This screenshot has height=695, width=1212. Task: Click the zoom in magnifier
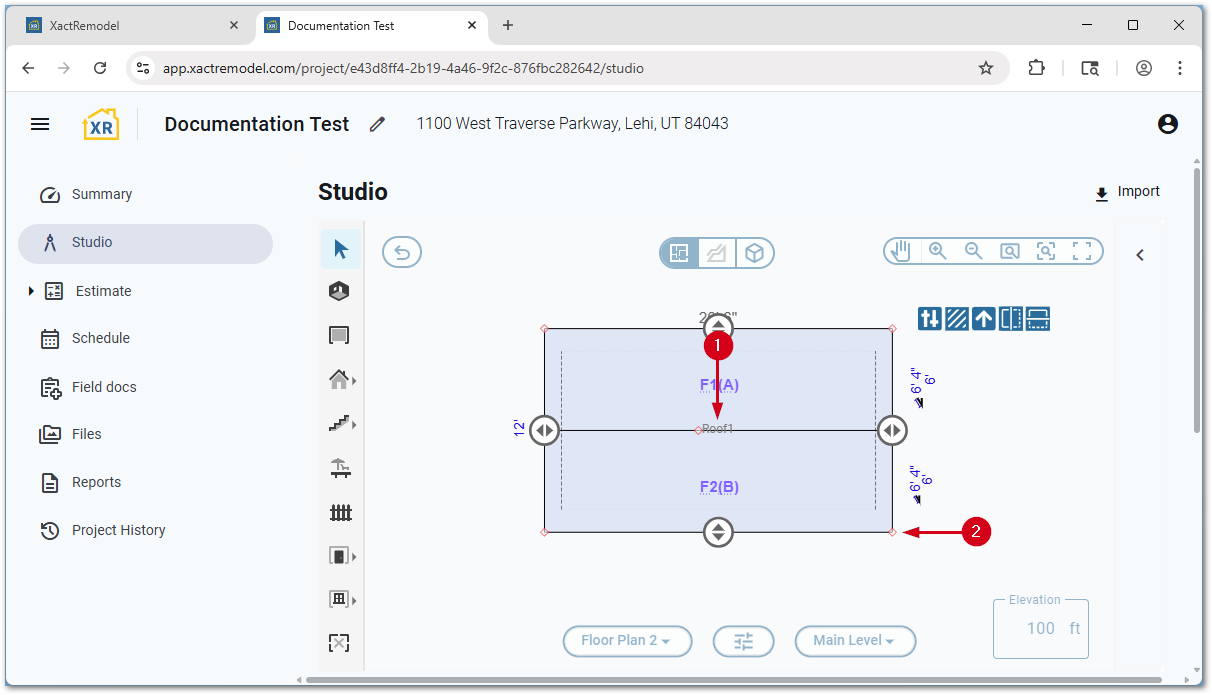point(937,252)
